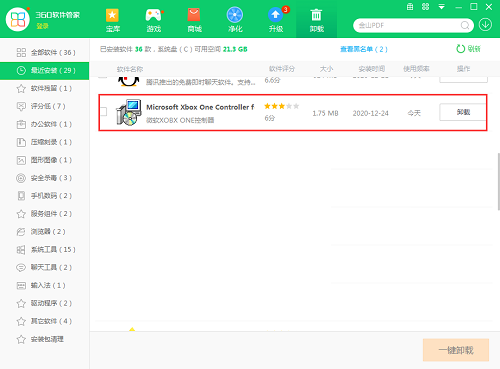
Task: Click the search magnifier icon
Action: point(465,25)
